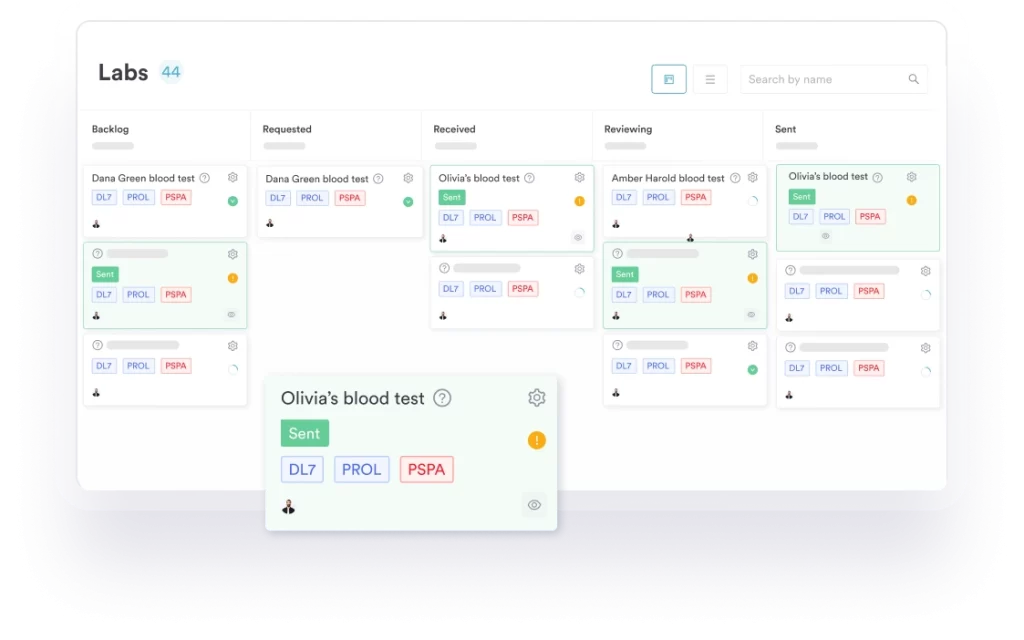Select the Backlog column header
Image resolution: width=1024 pixels, height=640 pixels.
coord(110,129)
